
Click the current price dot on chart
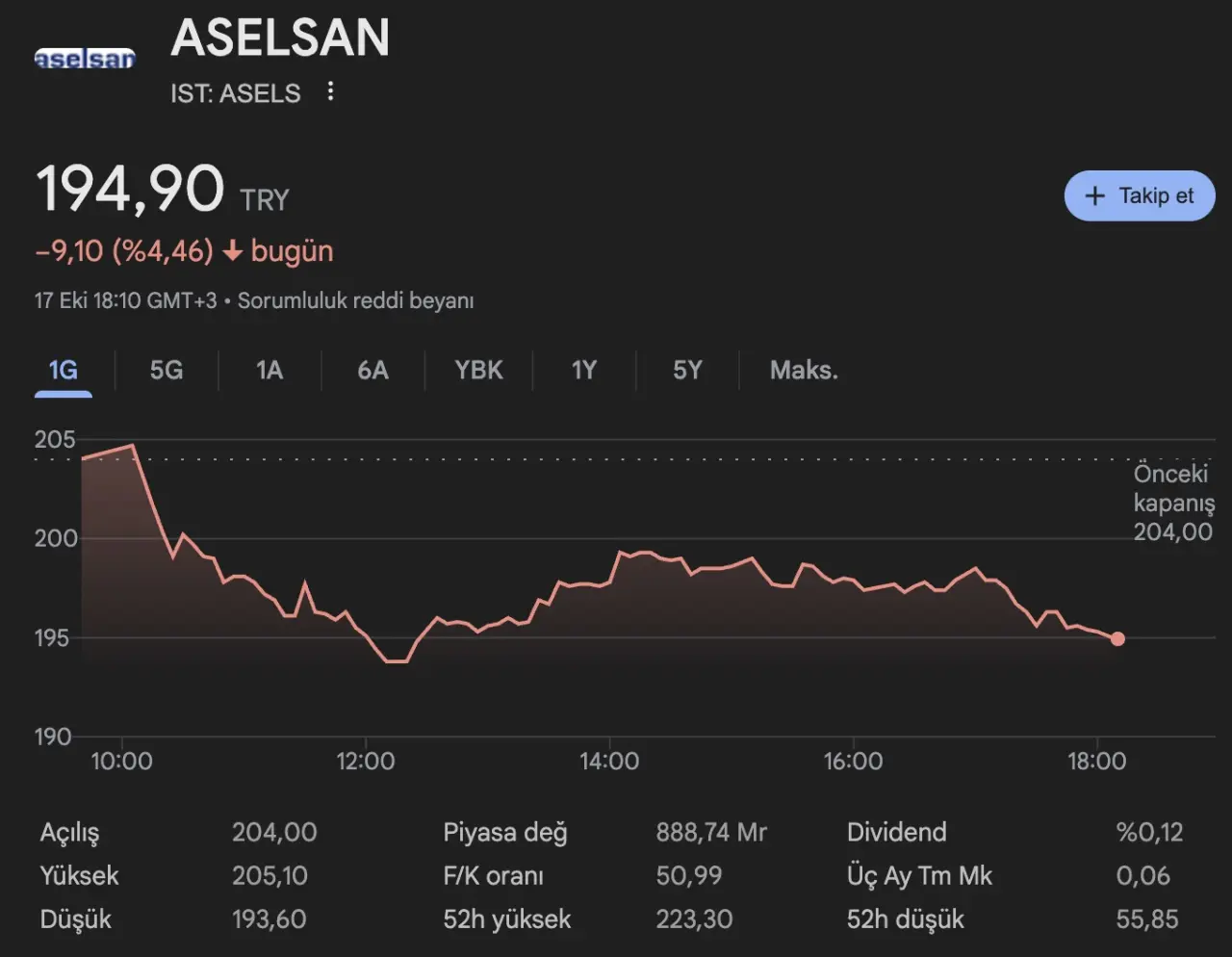coord(1117,638)
